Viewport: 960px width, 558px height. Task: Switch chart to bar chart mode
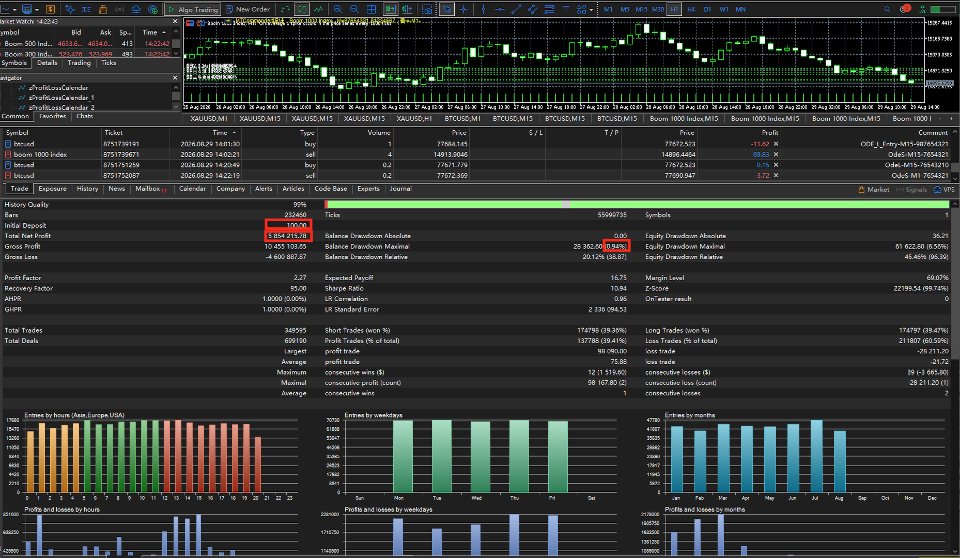point(285,9)
